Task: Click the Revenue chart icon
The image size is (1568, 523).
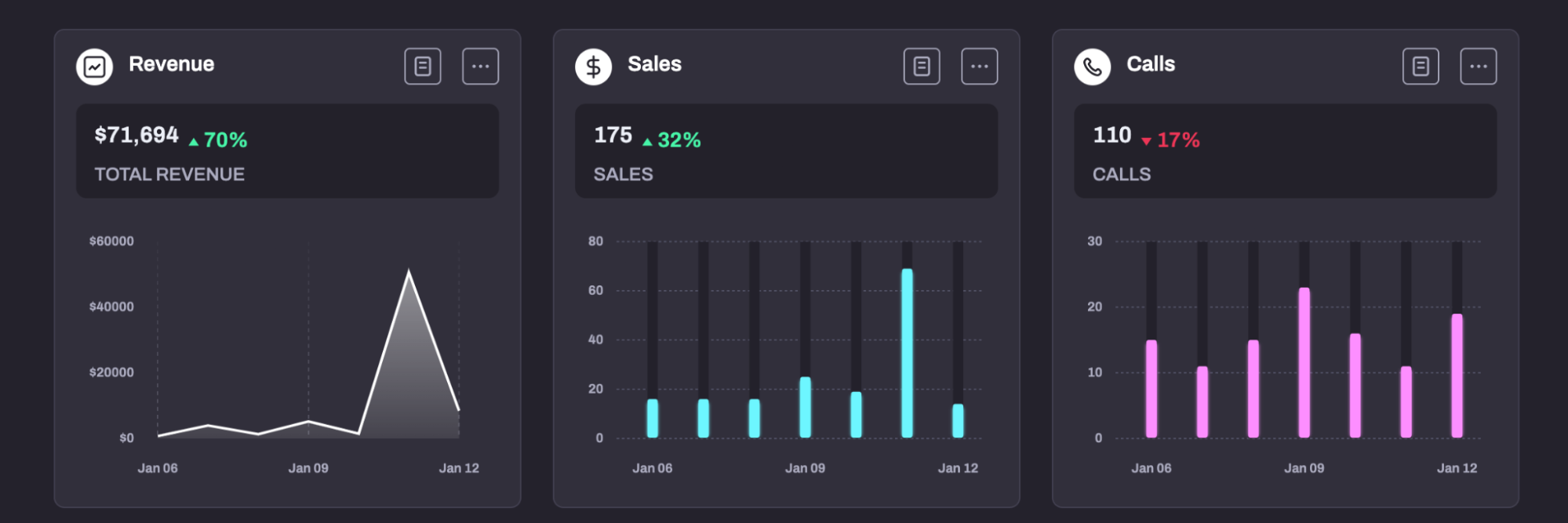Action: point(94,67)
